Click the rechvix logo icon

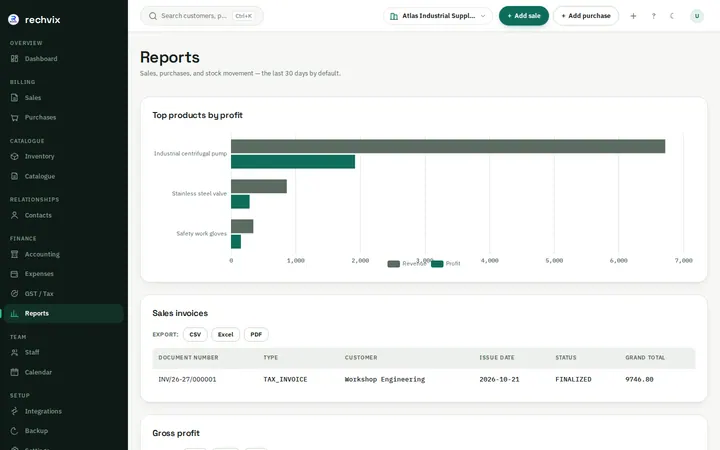coord(14,19)
